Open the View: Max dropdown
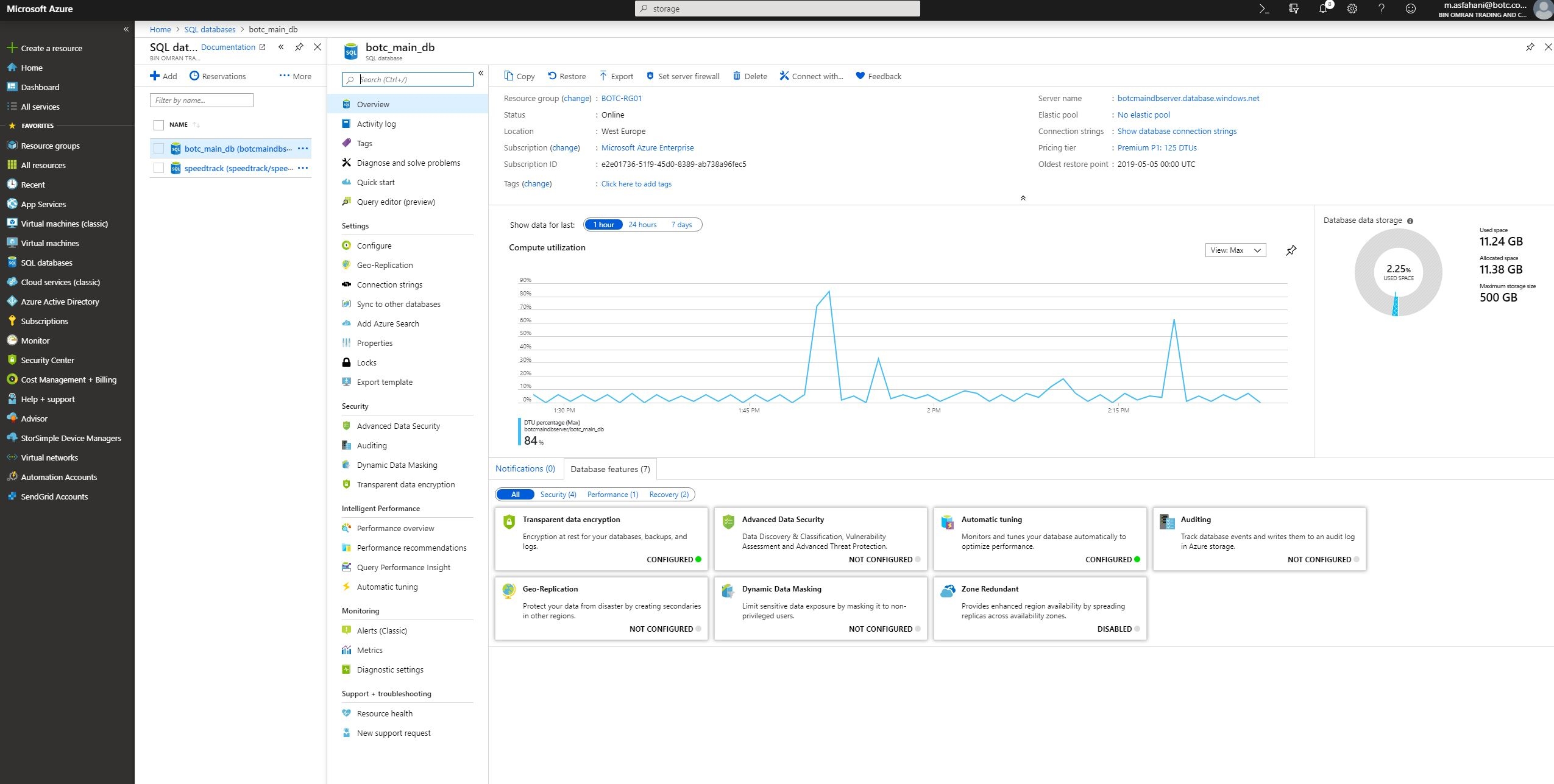The width and height of the screenshot is (1554, 784). pos(1235,250)
